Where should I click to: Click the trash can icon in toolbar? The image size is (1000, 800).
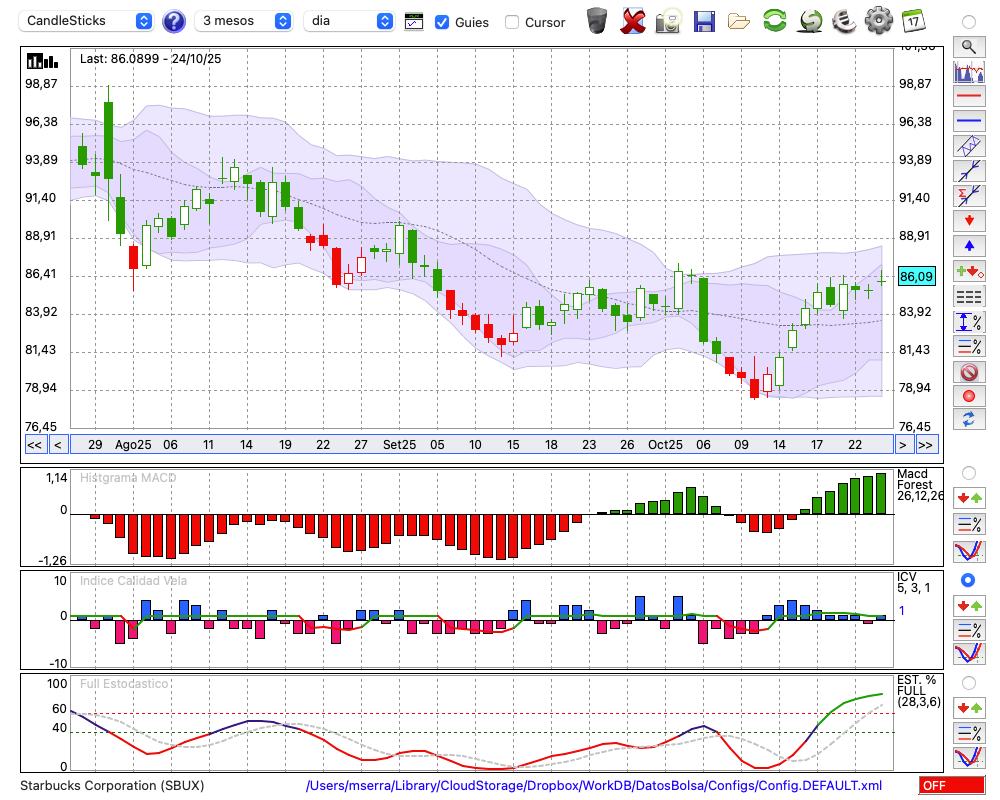pos(597,20)
